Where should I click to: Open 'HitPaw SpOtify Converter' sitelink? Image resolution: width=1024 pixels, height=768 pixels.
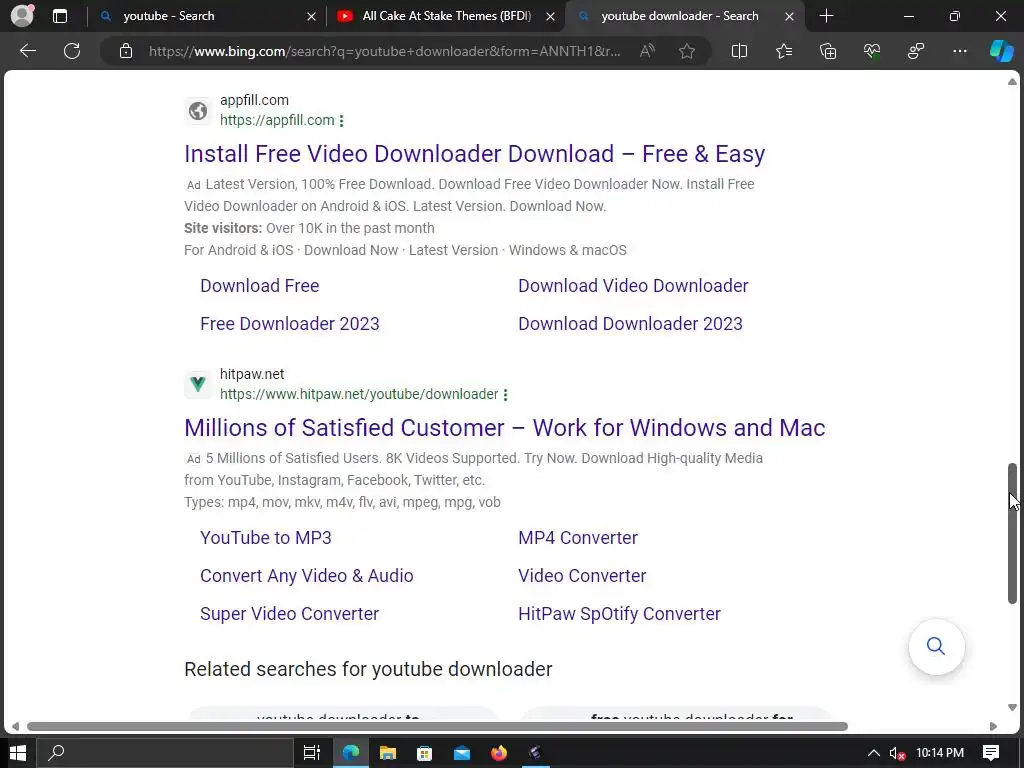[619, 613]
